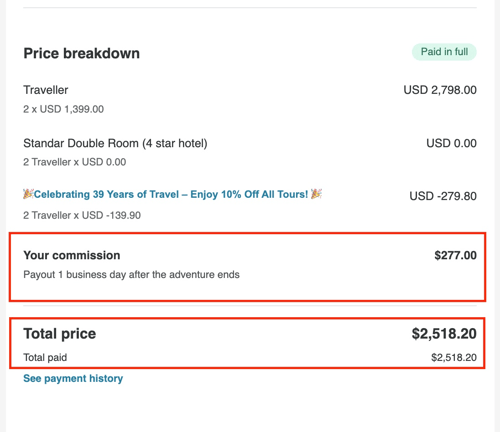Open the See payment history link
This screenshot has width=500, height=432.
click(x=73, y=378)
